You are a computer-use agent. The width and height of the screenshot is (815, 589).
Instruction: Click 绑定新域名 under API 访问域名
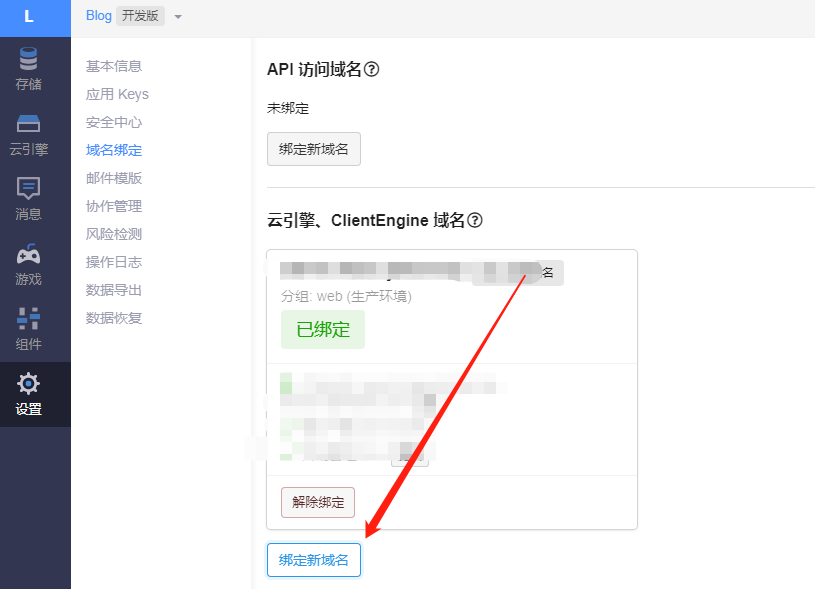(313, 149)
